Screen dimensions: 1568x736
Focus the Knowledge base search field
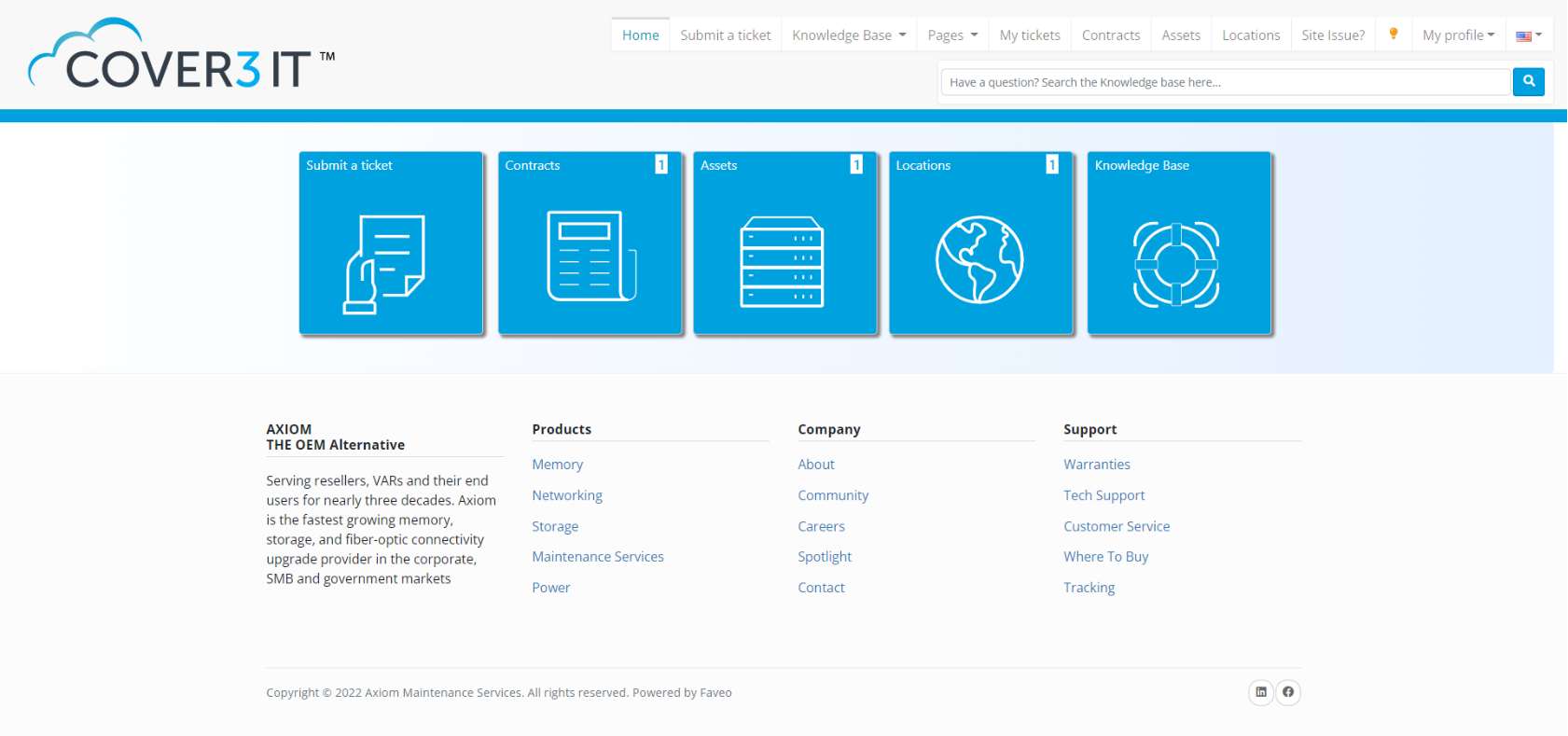(1225, 82)
